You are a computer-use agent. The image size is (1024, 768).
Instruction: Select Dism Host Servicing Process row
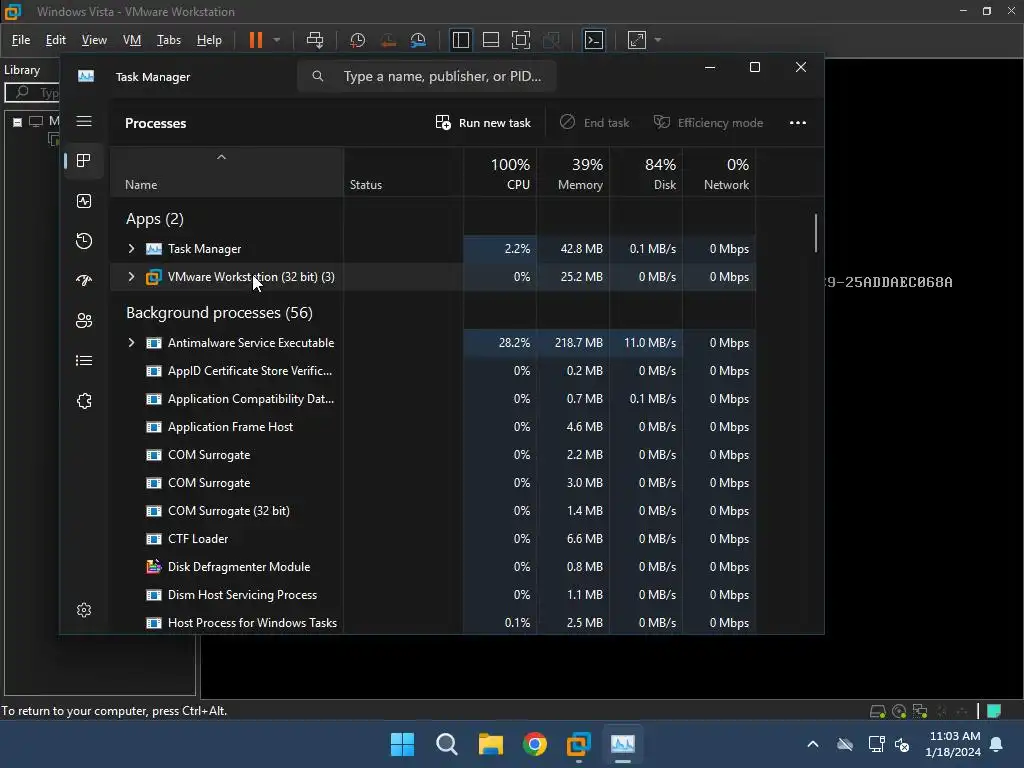433,595
